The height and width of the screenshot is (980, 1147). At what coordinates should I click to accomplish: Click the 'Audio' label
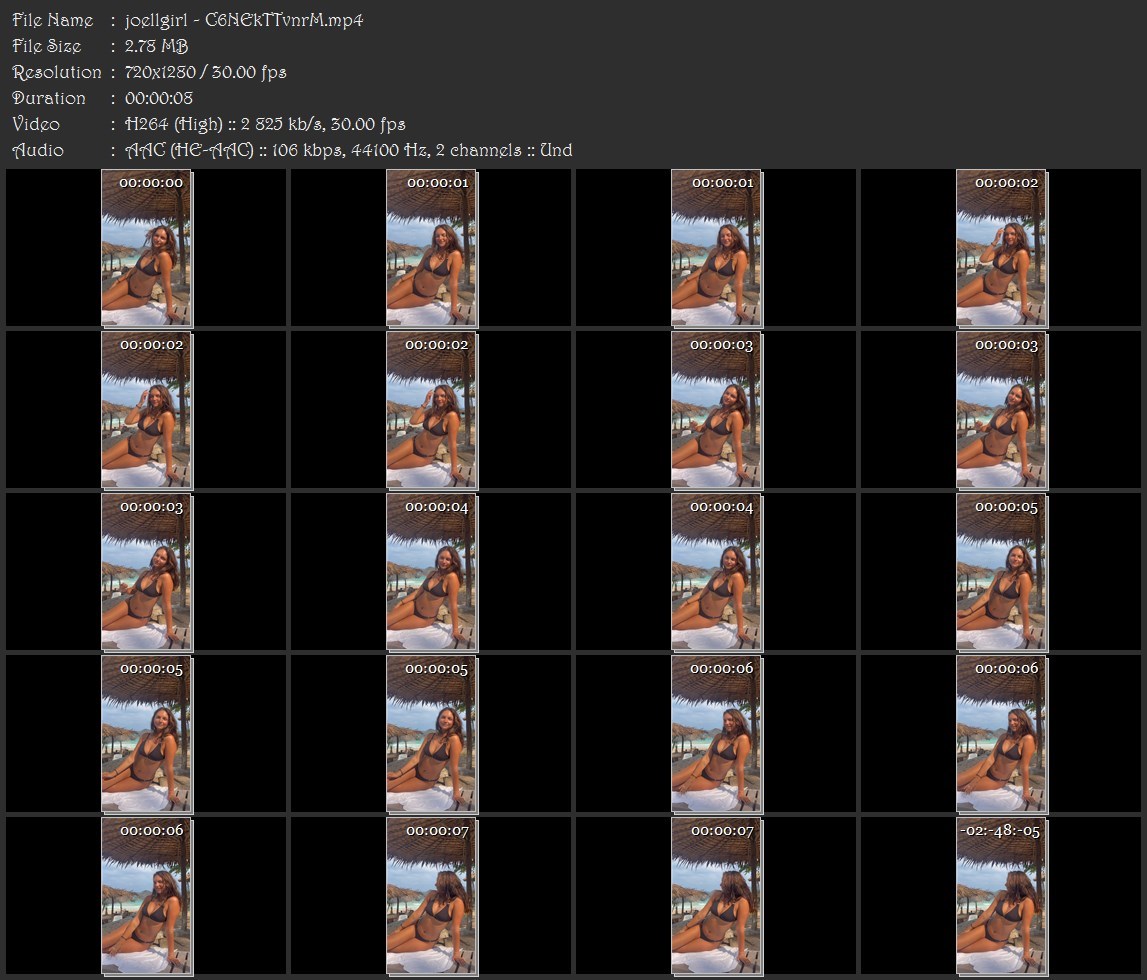pos(38,150)
